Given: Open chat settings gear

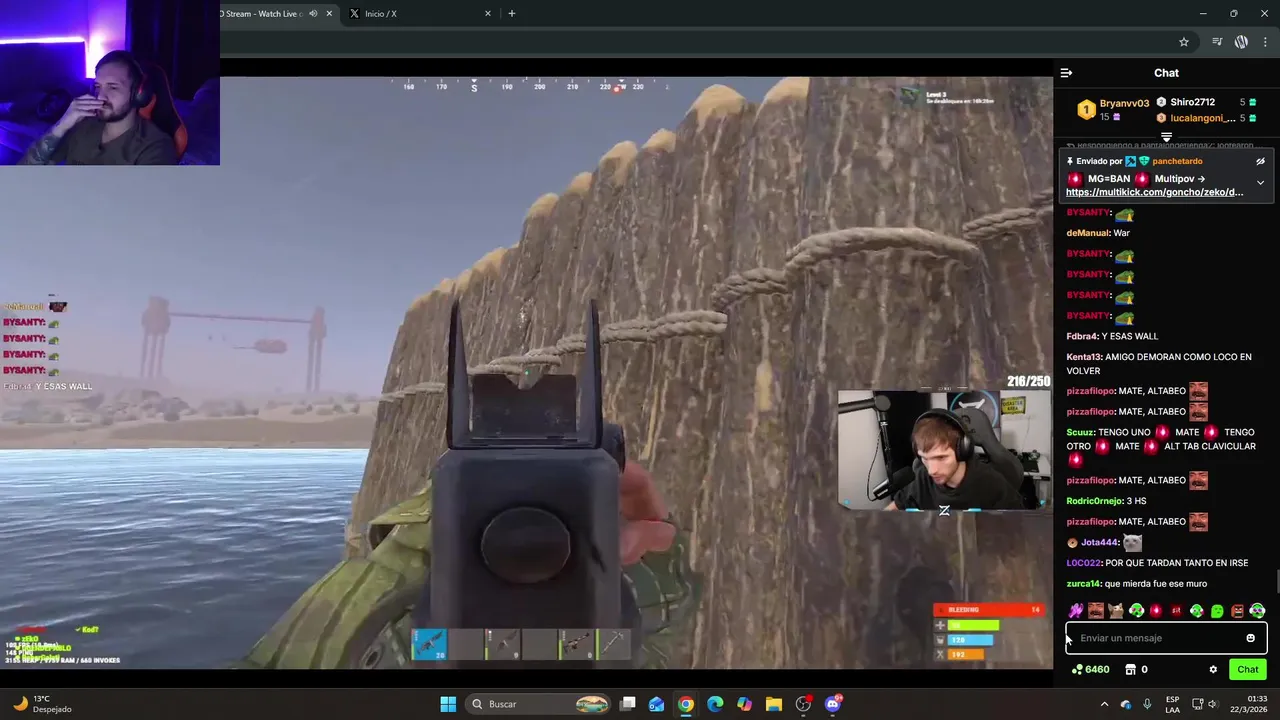Looking at the screenshot, I should (x=1213, y=669).
